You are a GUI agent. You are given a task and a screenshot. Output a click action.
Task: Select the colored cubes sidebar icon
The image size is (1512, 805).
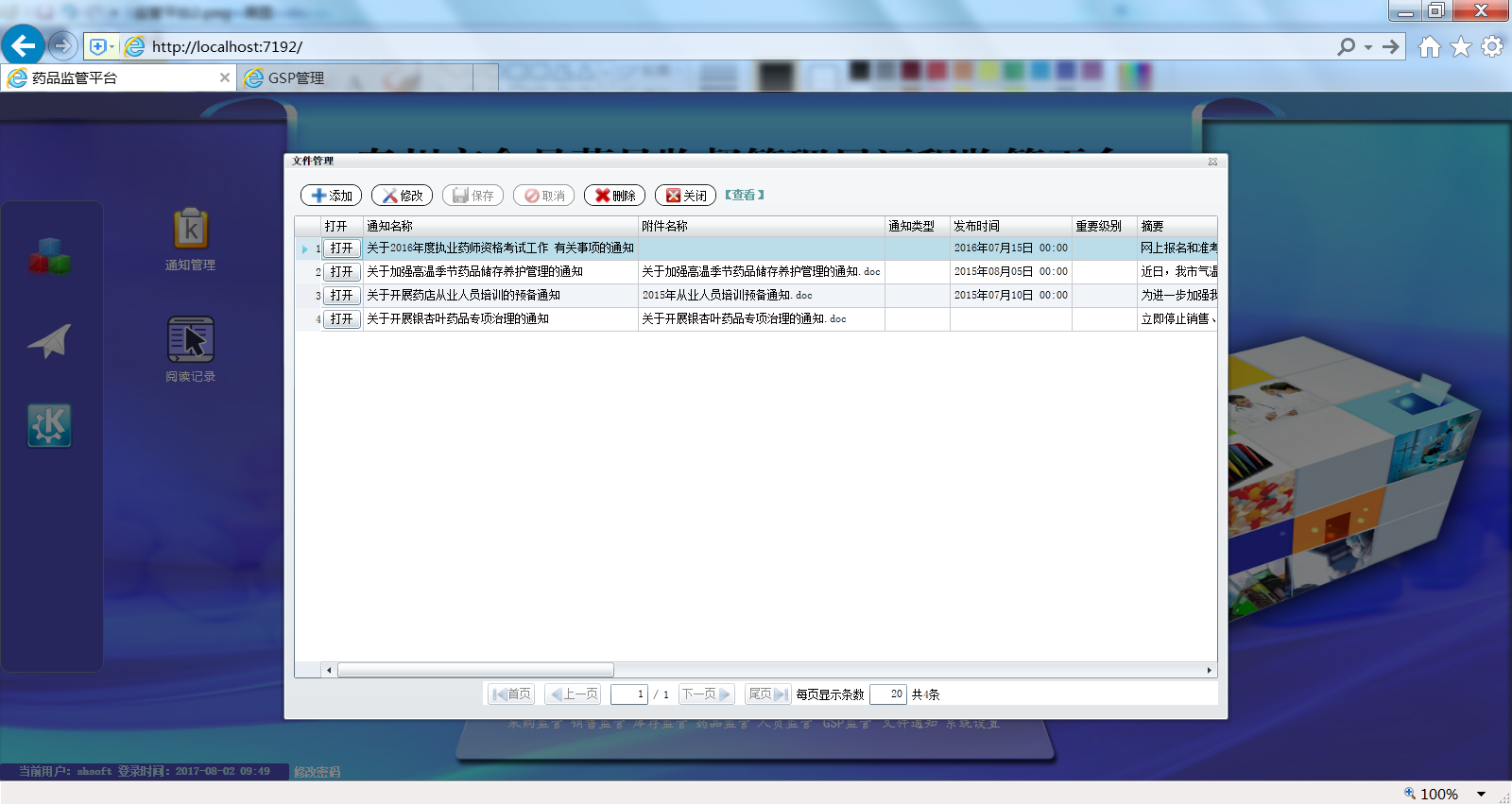coord(49,256)
